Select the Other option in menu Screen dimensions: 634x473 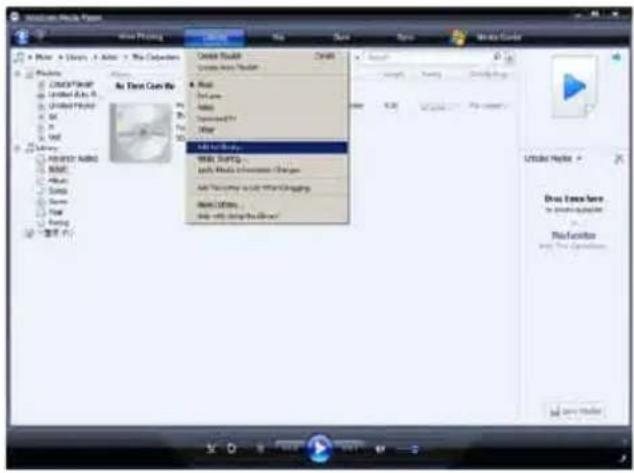[267, 130]
